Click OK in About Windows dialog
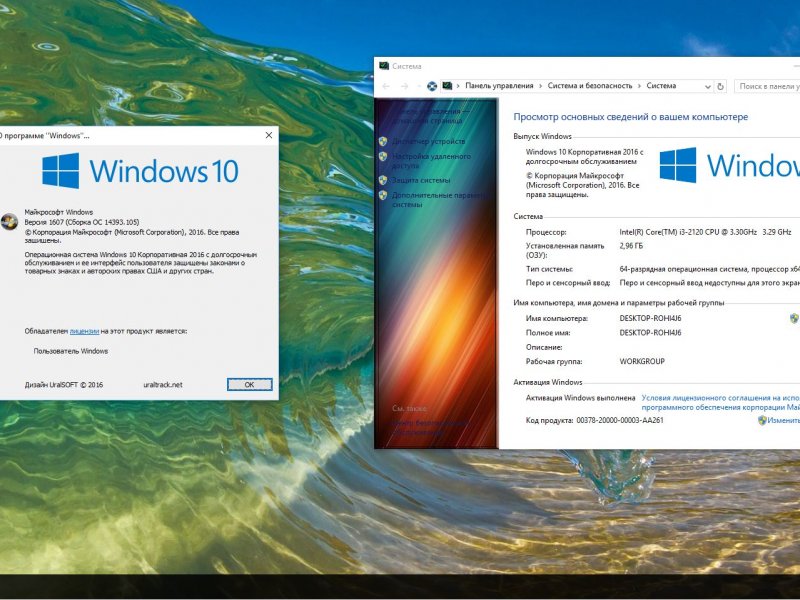 pos(249,385)
